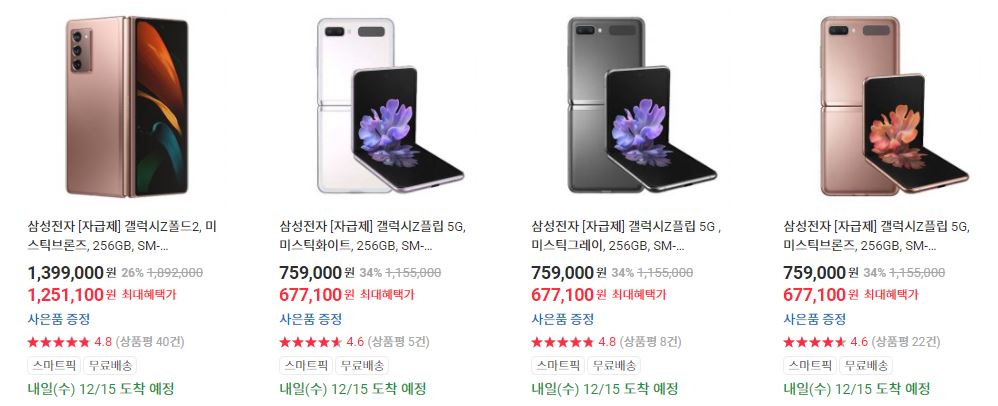This screenshot has height=406, width=998.
Task: Open the 갤럭시Z플립 5G 미스틱브론즈 title link
Action: click(x=878, y=235)
